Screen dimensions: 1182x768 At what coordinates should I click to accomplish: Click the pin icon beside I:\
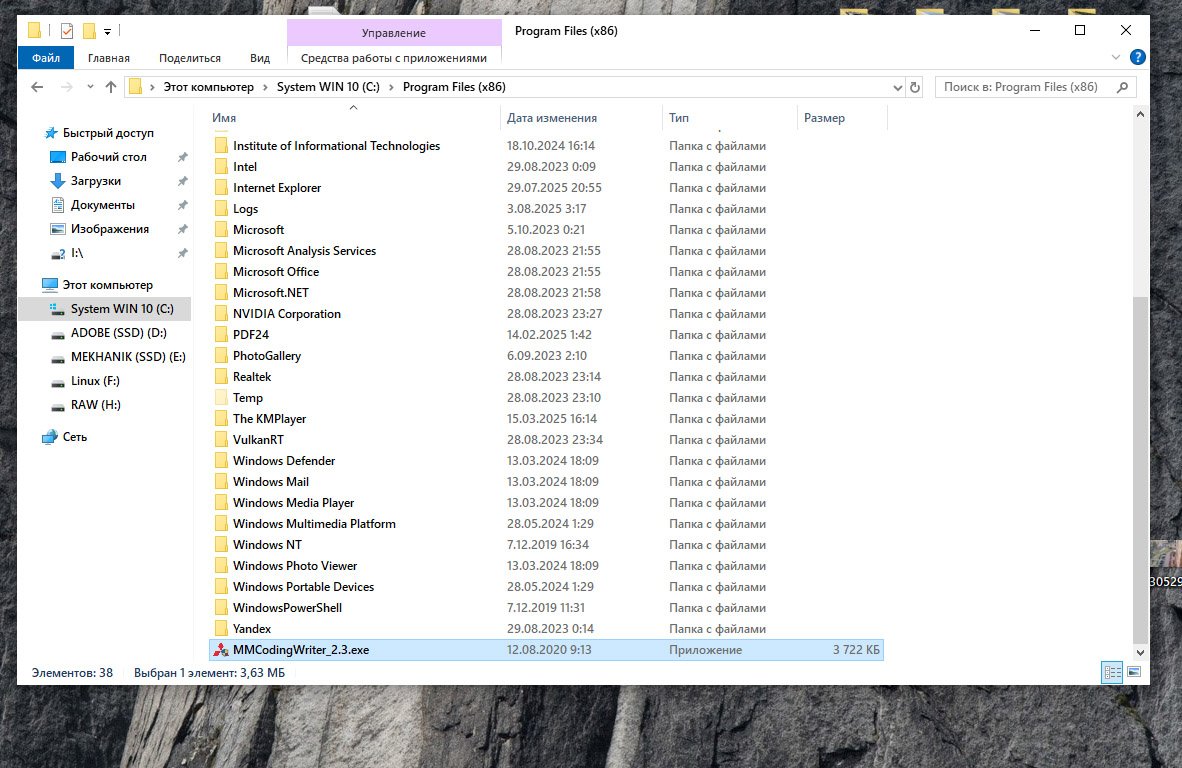pos(182,253)
